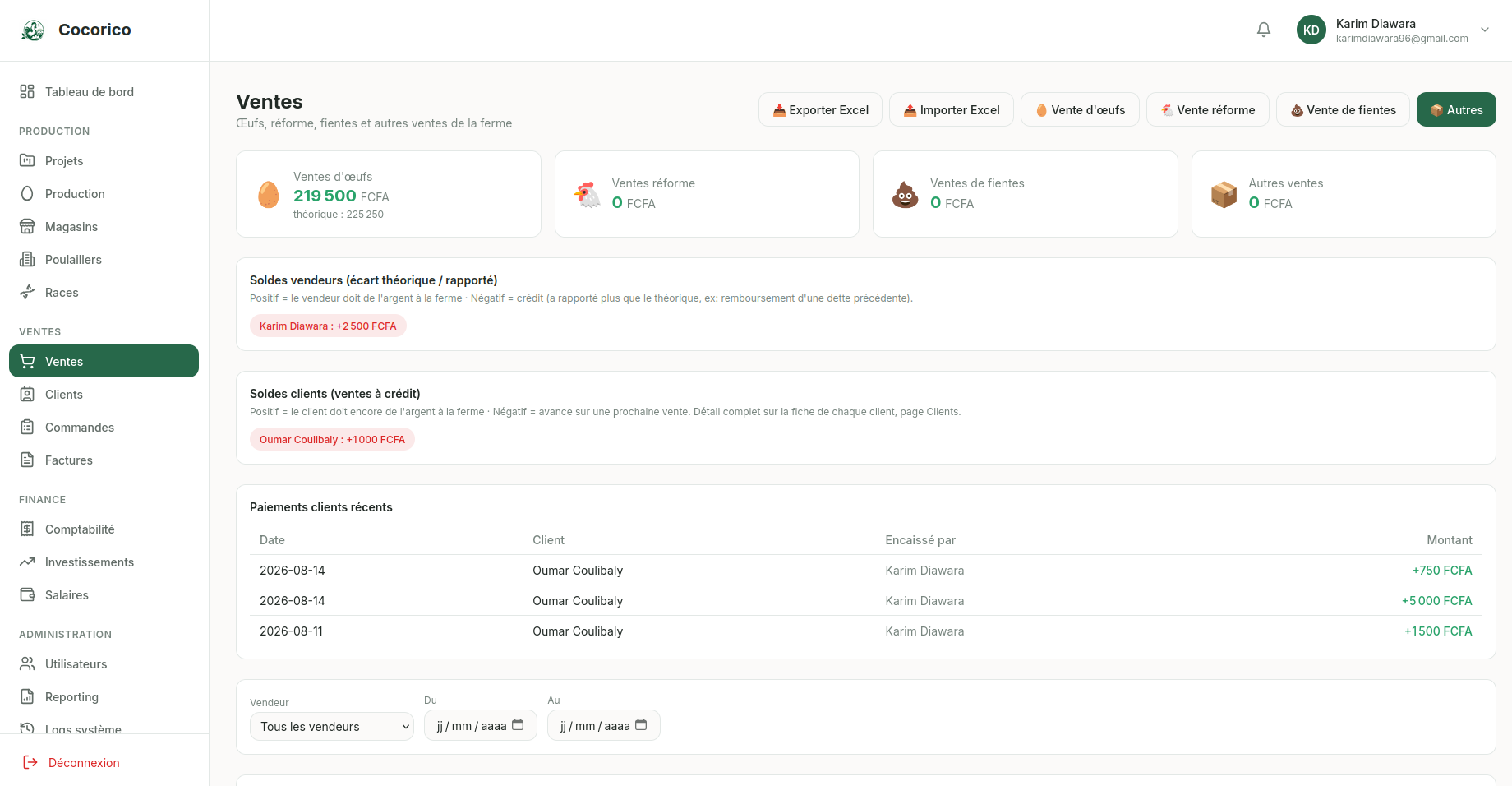Click the '+750 FCFA' payment amount
The image size is (1512, 786).
pyautogui.click(x=1442, y=570)
